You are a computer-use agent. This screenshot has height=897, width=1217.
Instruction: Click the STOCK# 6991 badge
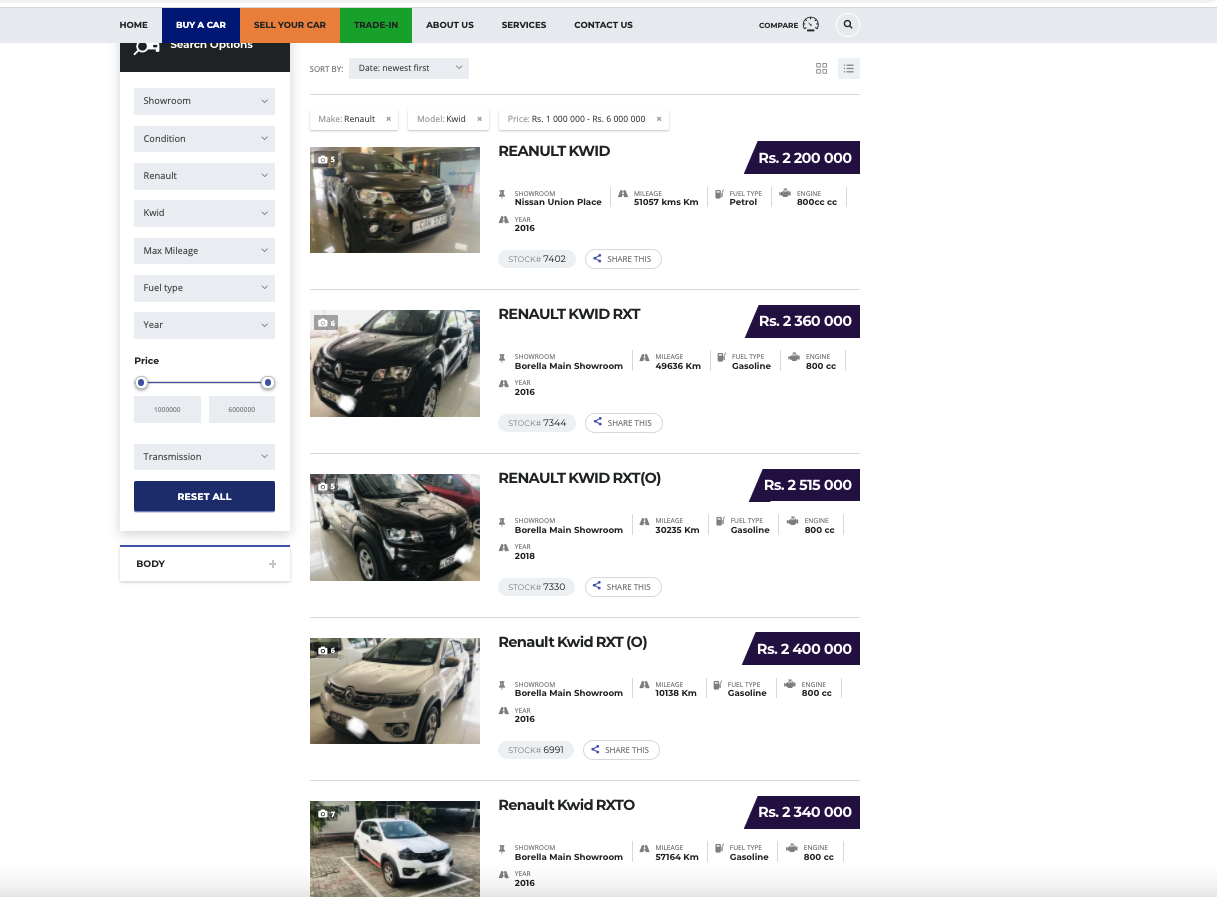point(536,750)
